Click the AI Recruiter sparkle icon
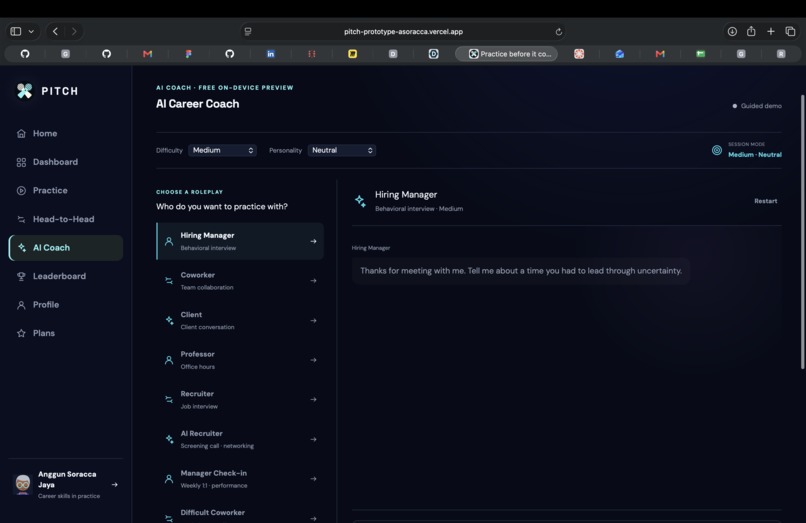 point(169,439)
